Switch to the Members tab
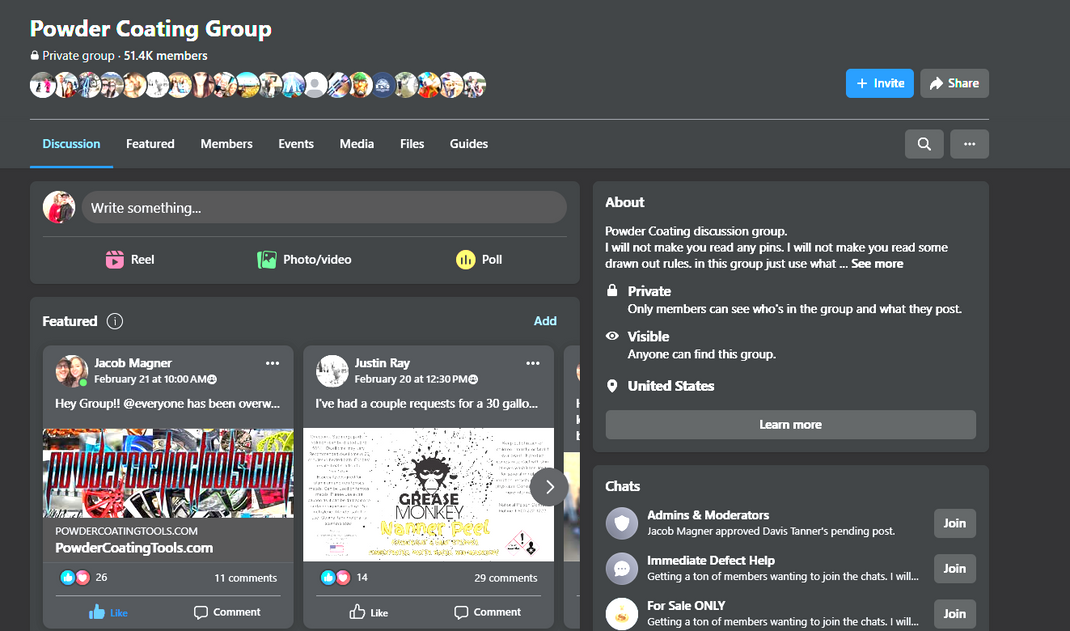Image resolution: width=1070 pixels, height=631 pixels. pyautogui.click(x=227, y=144)
